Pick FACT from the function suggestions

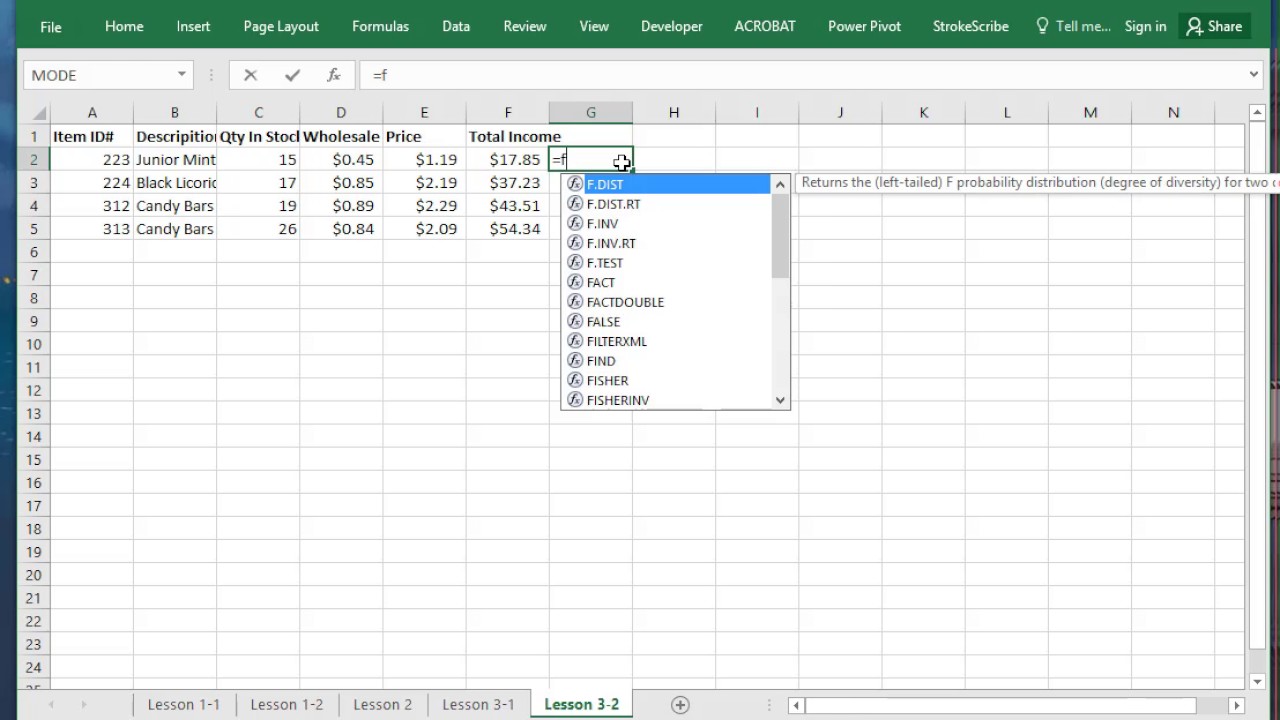pos(666,282)
